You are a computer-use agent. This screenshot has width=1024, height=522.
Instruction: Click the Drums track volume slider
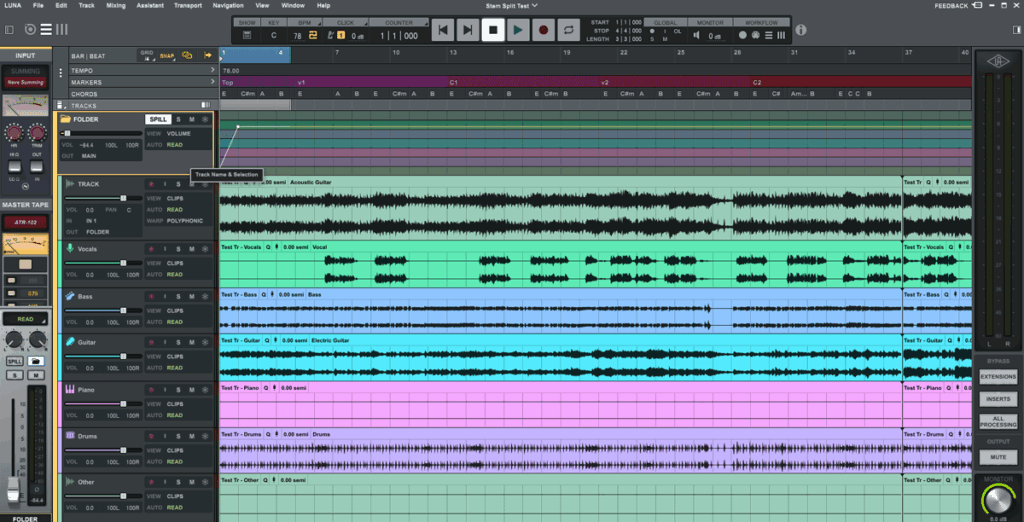pyautogui.click(x=104, y=450)
